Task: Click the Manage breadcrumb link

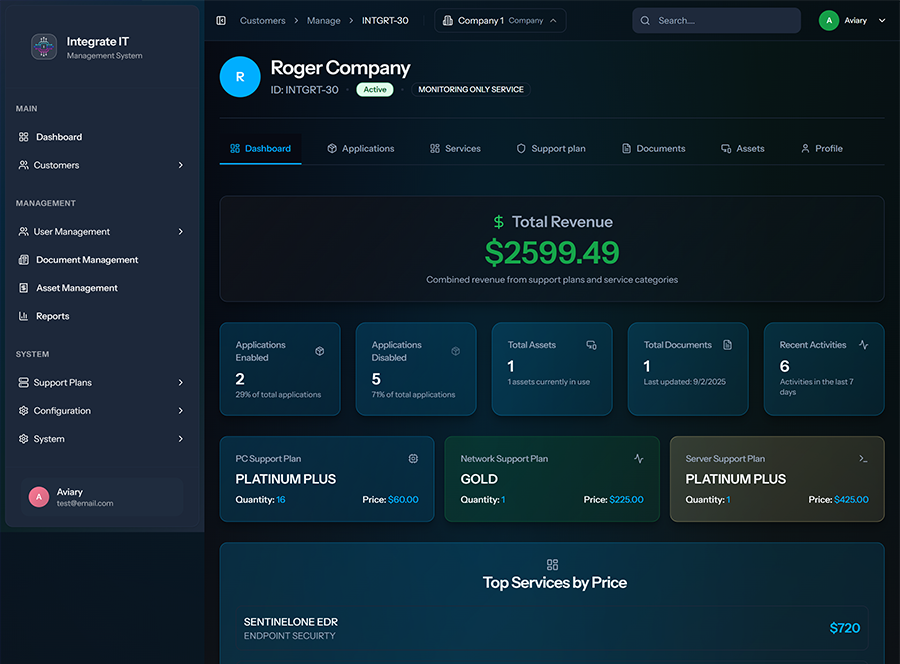Action: coord(323,21)
